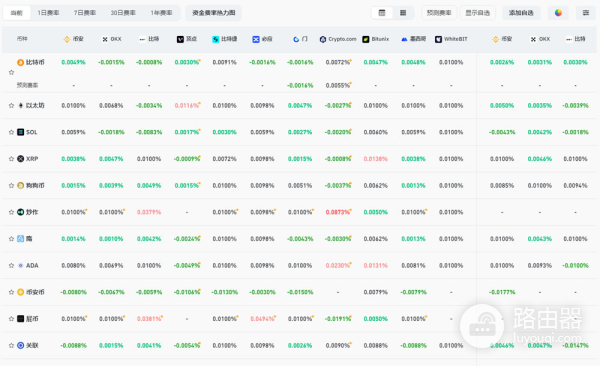Click the 0.0116% cell in 以太坊 row
Viewport: 600px width, 366px height.
187,105
